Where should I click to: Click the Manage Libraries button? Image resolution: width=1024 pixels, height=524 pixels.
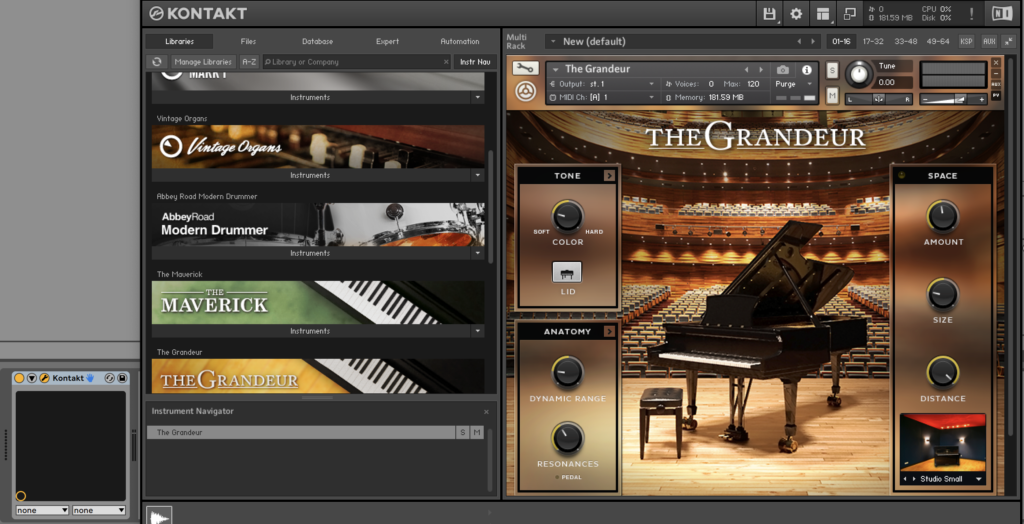(x=203, y=62)
